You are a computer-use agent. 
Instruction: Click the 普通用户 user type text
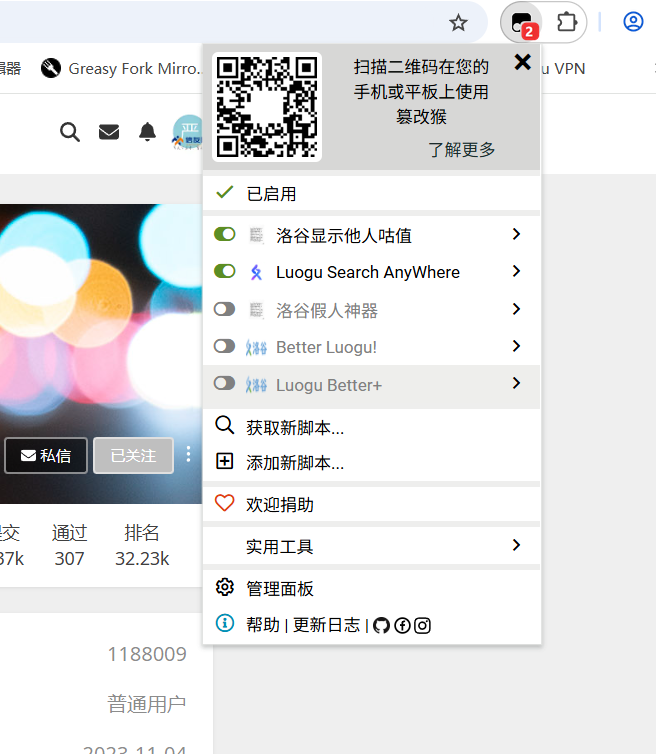[x=146, y=704]
